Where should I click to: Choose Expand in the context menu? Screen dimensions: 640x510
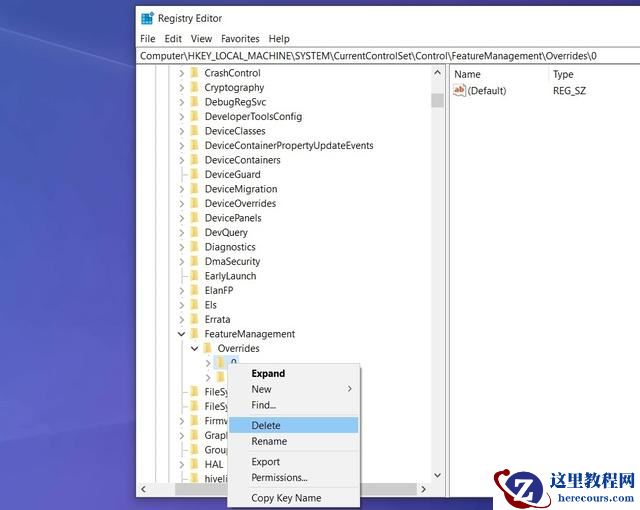tap(293, 373)
